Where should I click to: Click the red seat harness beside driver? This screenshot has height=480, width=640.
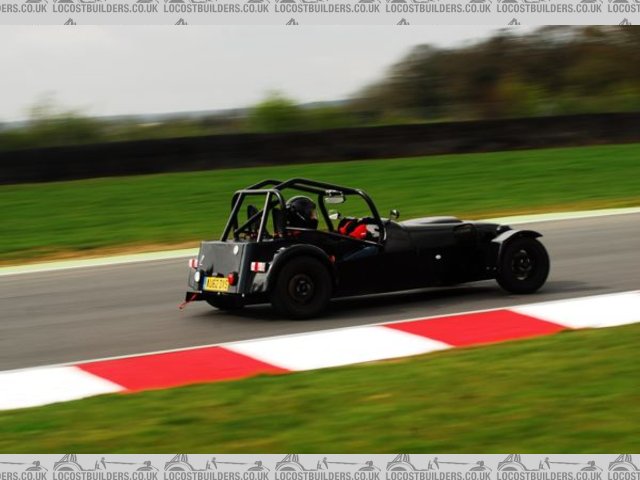354,229
